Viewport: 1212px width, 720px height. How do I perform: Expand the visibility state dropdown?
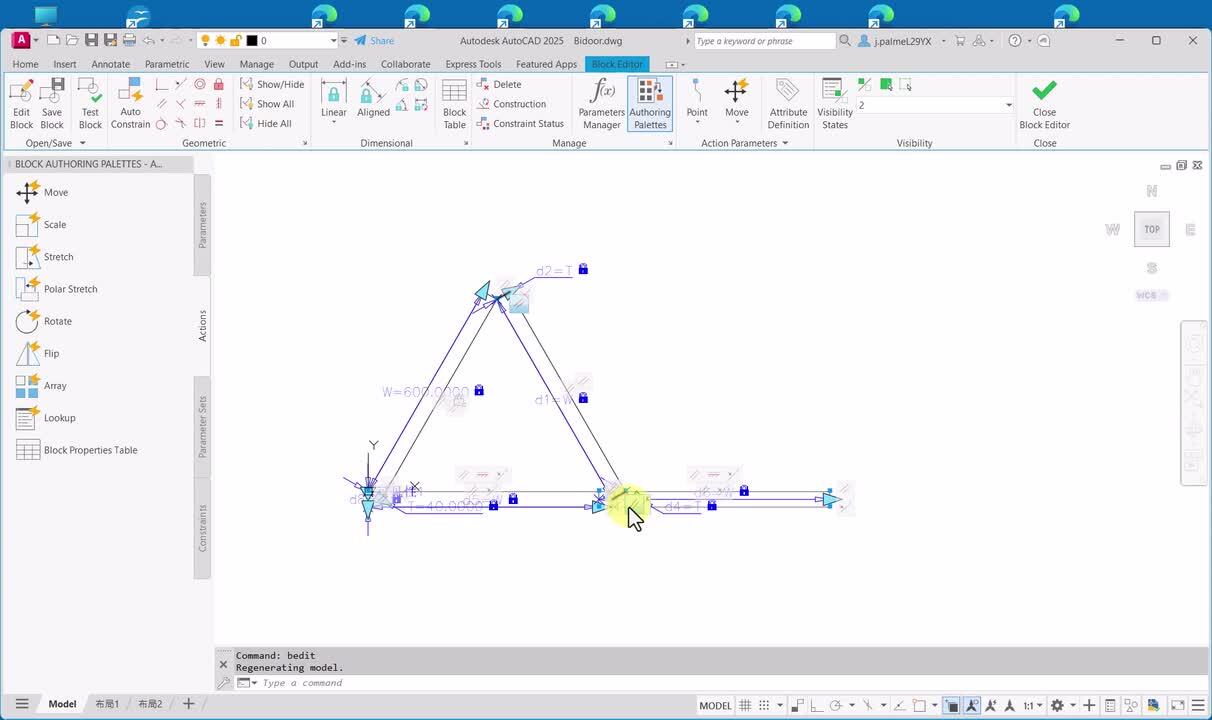click(x=1008, y=105)
